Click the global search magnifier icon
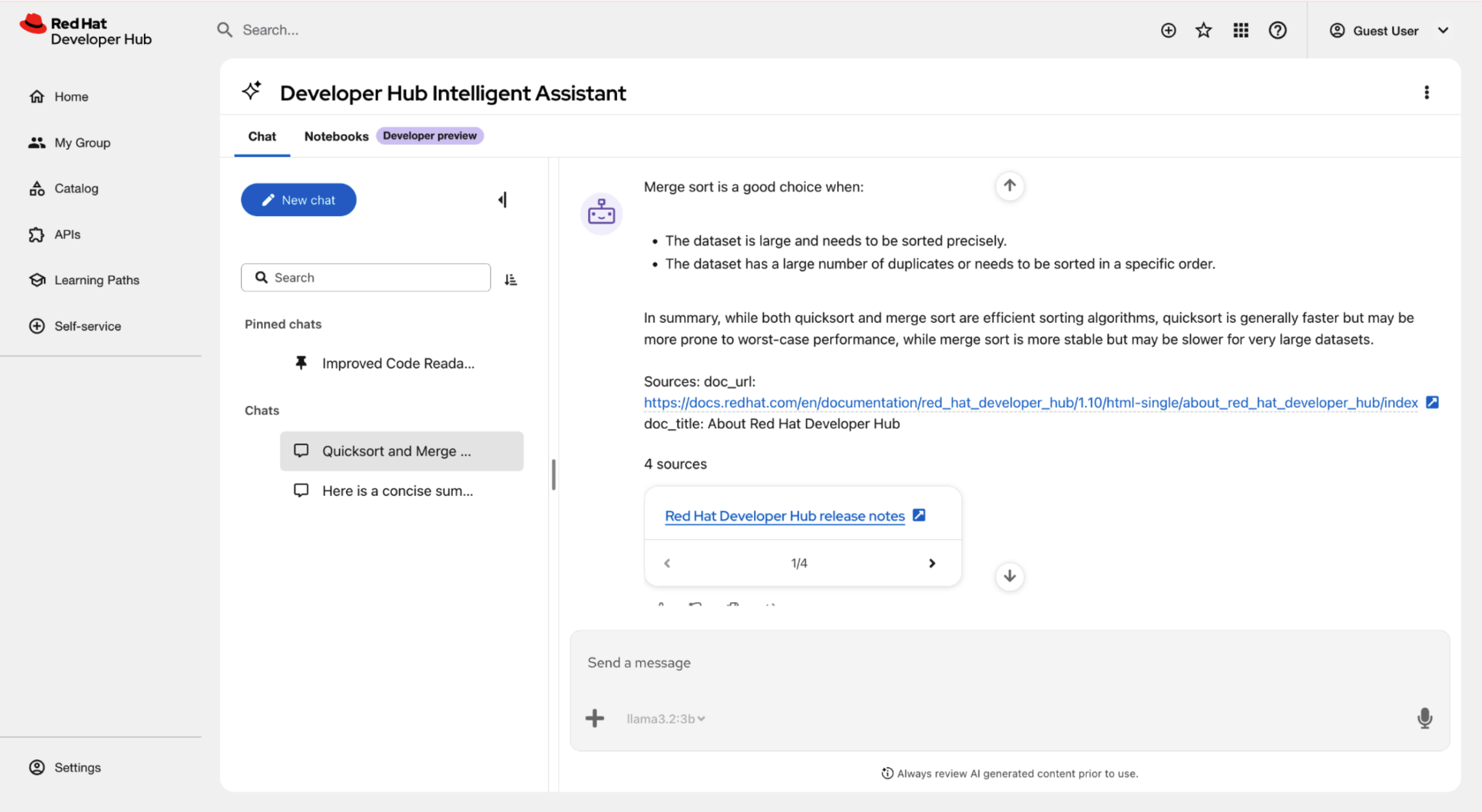 (224, 30)
